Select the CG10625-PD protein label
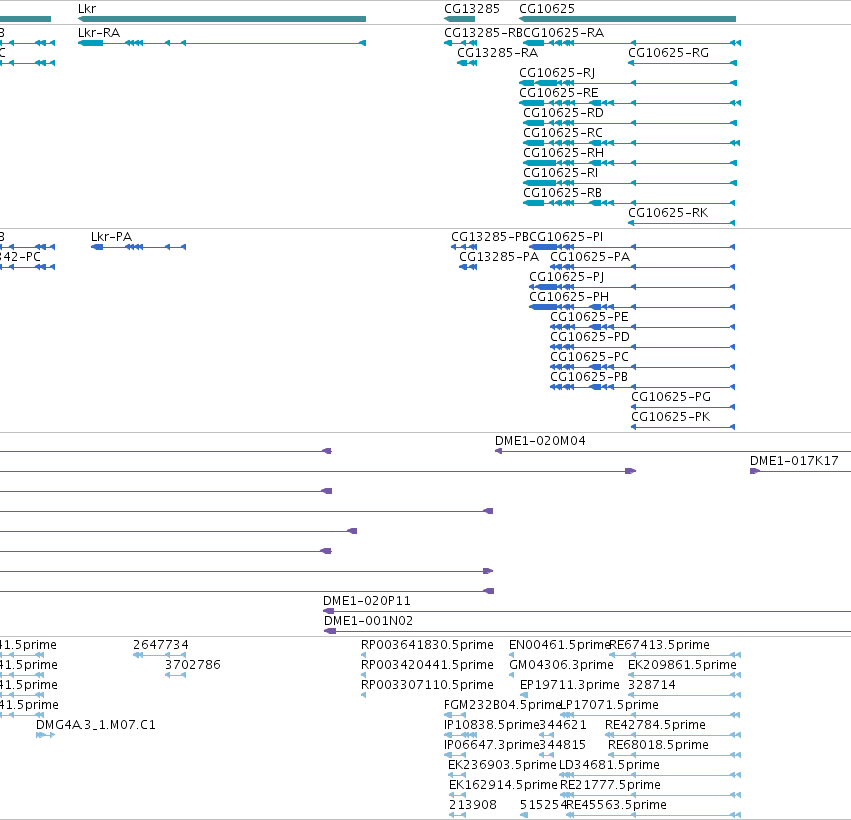This screenshot has height=820, width=851. coord(590,337)
